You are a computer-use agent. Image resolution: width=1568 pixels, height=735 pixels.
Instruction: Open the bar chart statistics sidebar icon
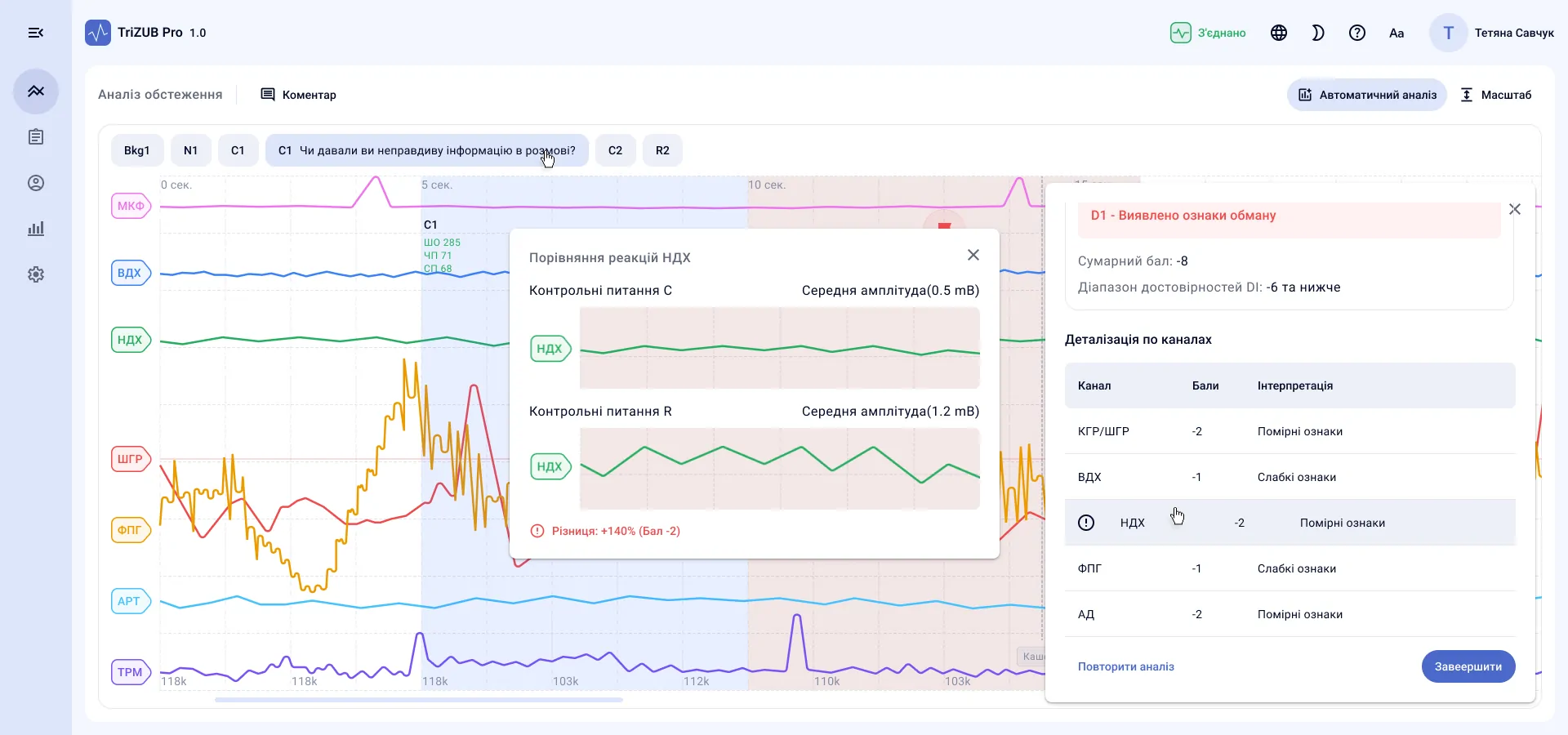(36, 229)
